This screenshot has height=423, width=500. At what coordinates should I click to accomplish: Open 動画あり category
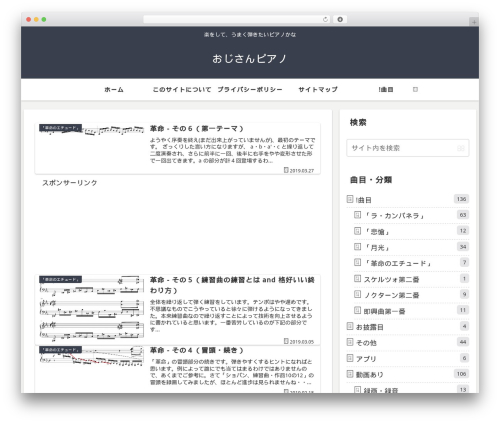[x=408, y=375]
